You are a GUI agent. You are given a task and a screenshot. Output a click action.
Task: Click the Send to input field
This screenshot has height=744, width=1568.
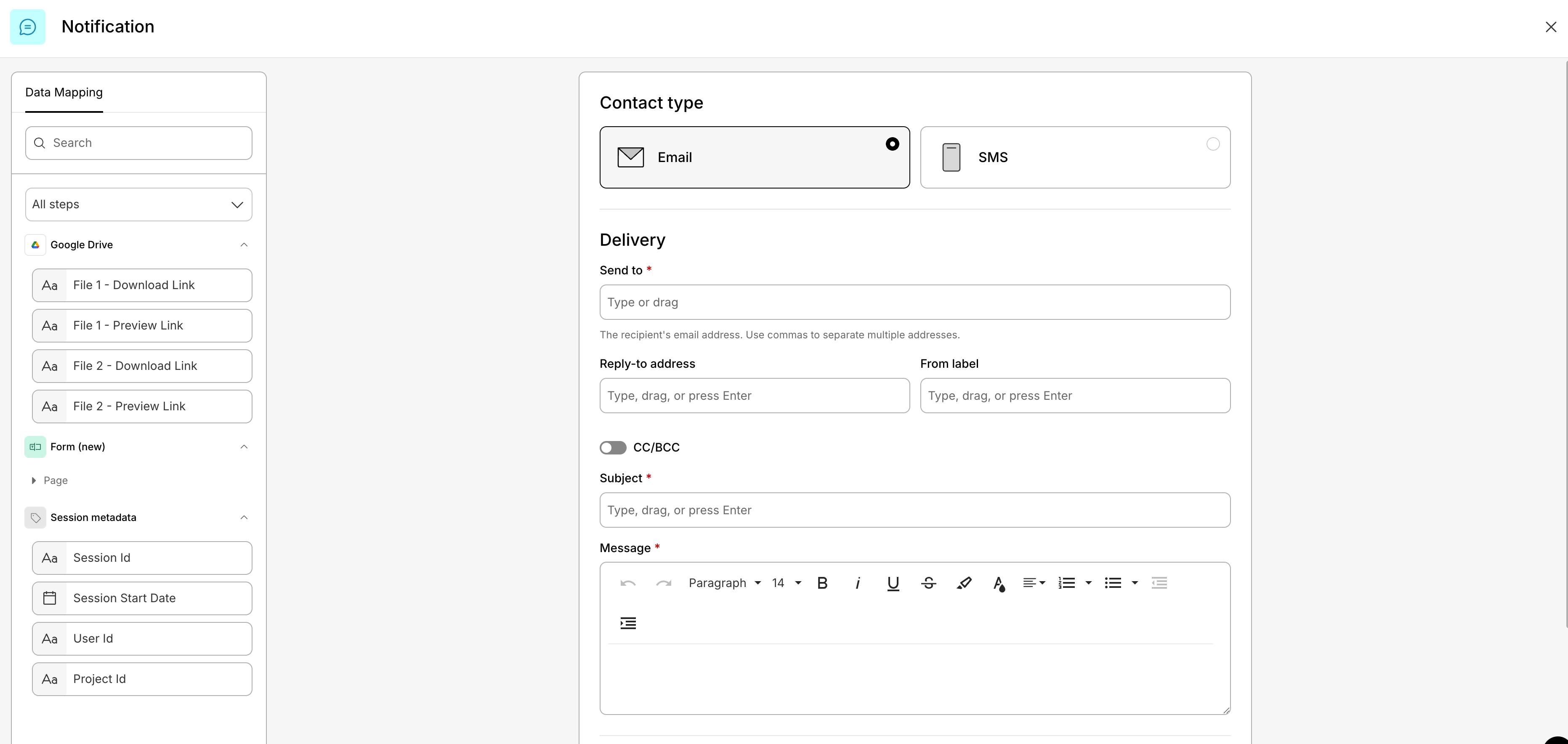(x=914, y=302)
